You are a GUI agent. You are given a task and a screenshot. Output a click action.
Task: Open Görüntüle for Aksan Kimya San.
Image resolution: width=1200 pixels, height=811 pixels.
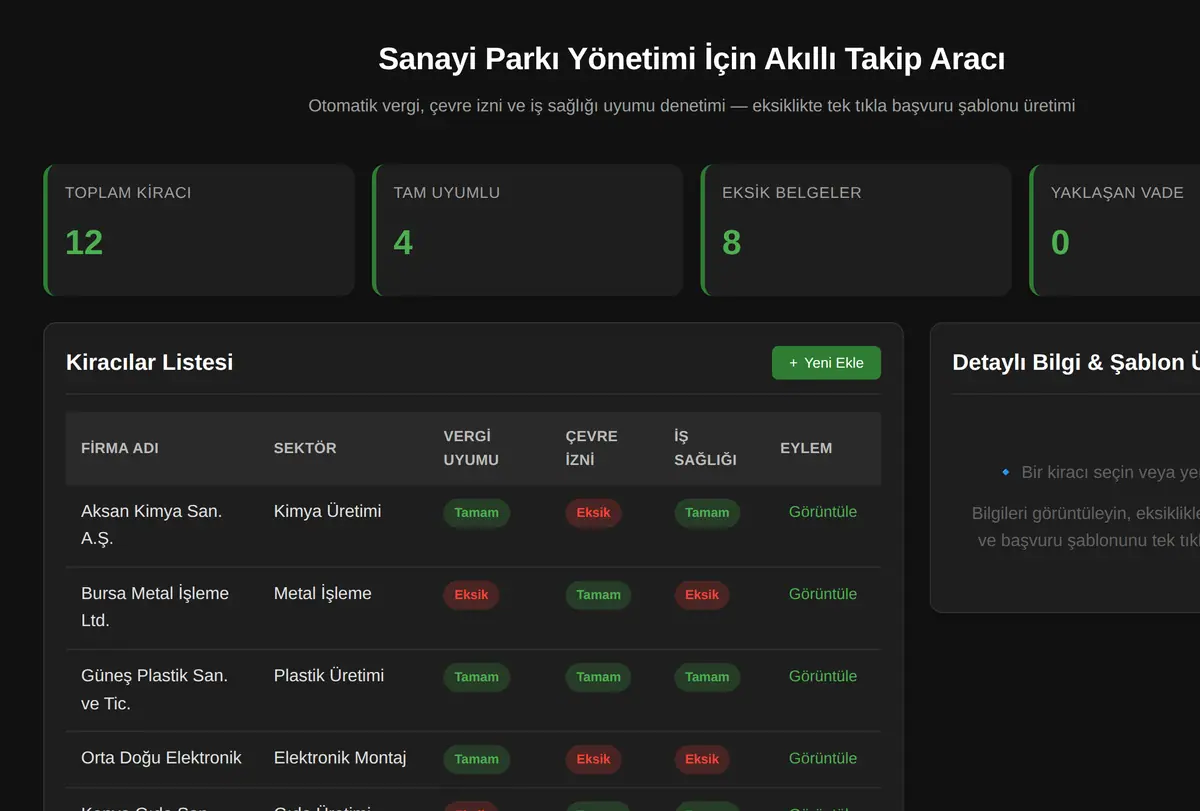(x=823, y=511)
